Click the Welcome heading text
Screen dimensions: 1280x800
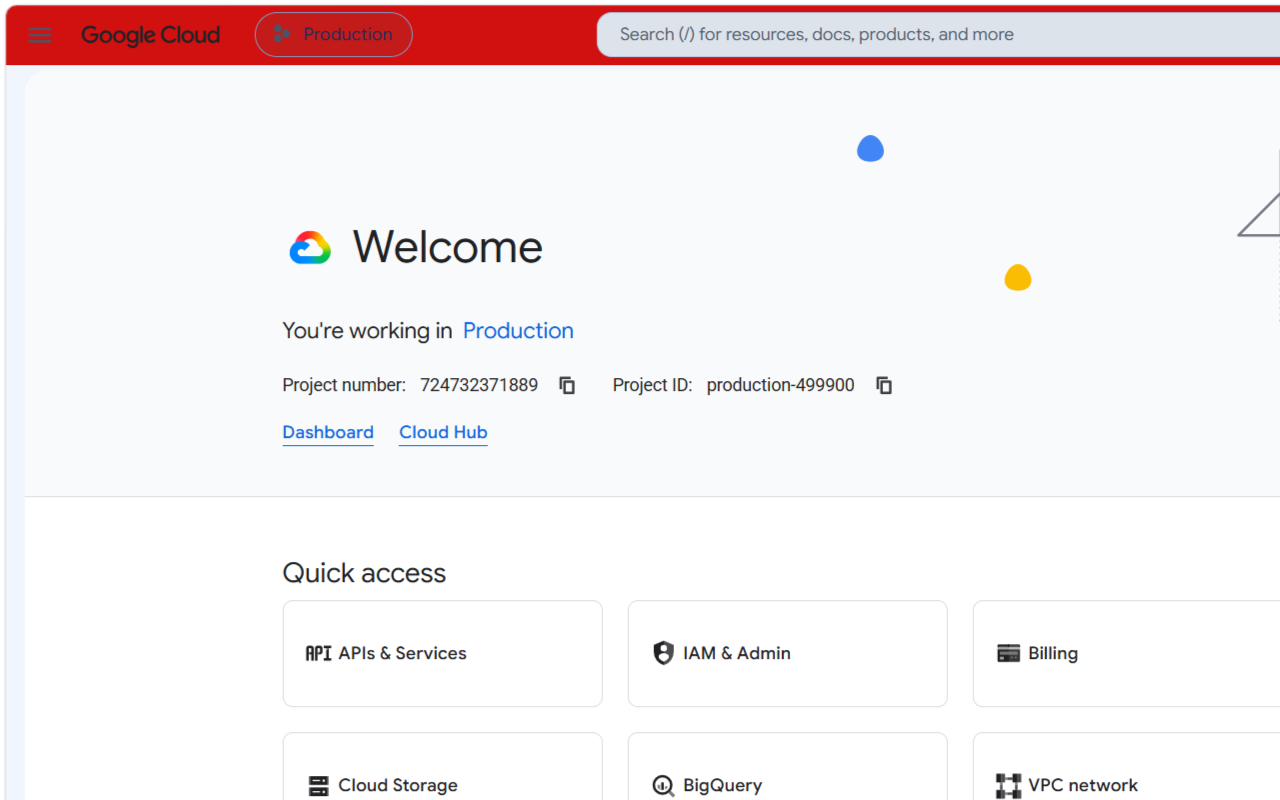coord(448,247)
